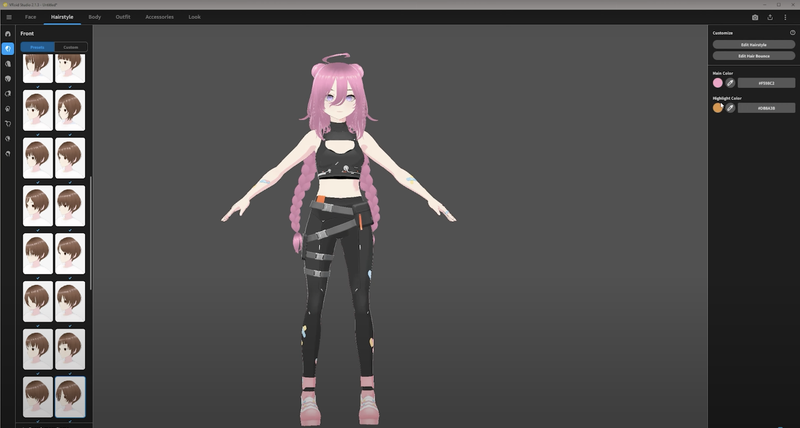This screenshot has height=428, width=800.
Task: Show the Presets hair list
Action: click(x=37, y=47)
